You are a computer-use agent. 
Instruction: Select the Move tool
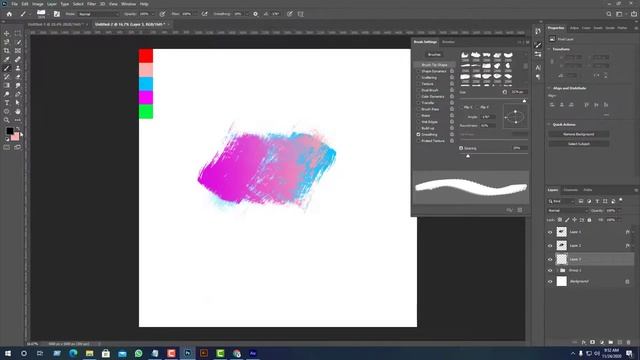[x=7, y=33]
